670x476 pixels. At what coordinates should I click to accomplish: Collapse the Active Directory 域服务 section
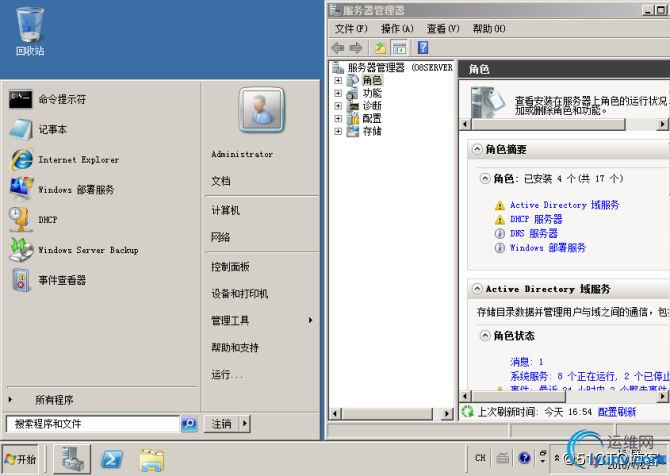477,289
